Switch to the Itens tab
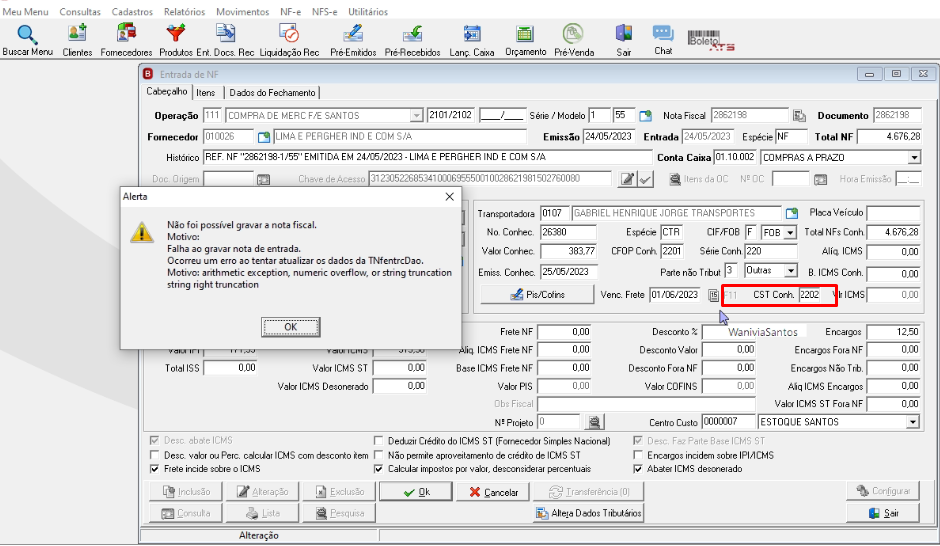This screenshot has width=940, height=546. [x=206, y=92]
